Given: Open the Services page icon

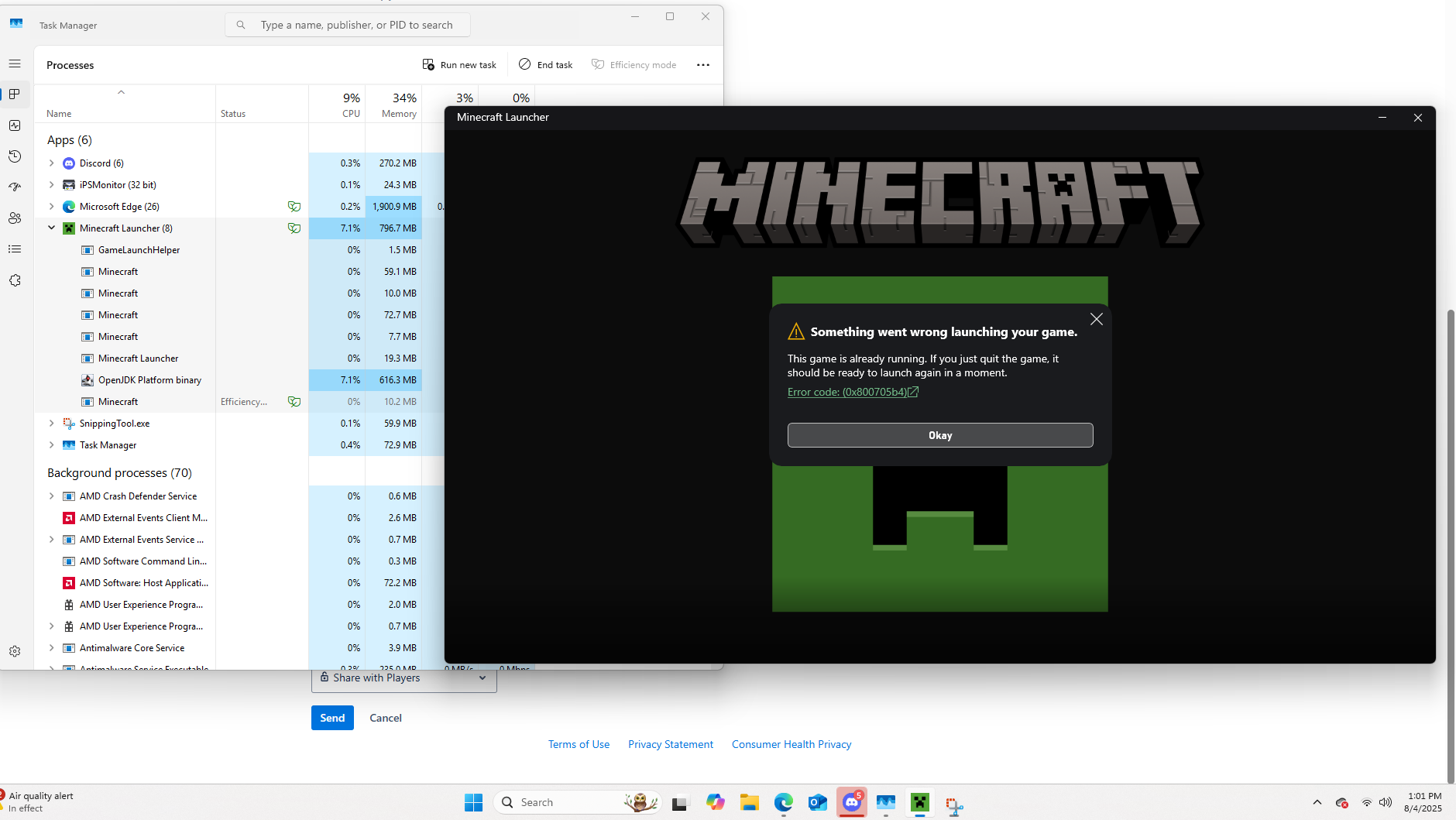Looking at the screenshot, I should [x=15, y=280].
